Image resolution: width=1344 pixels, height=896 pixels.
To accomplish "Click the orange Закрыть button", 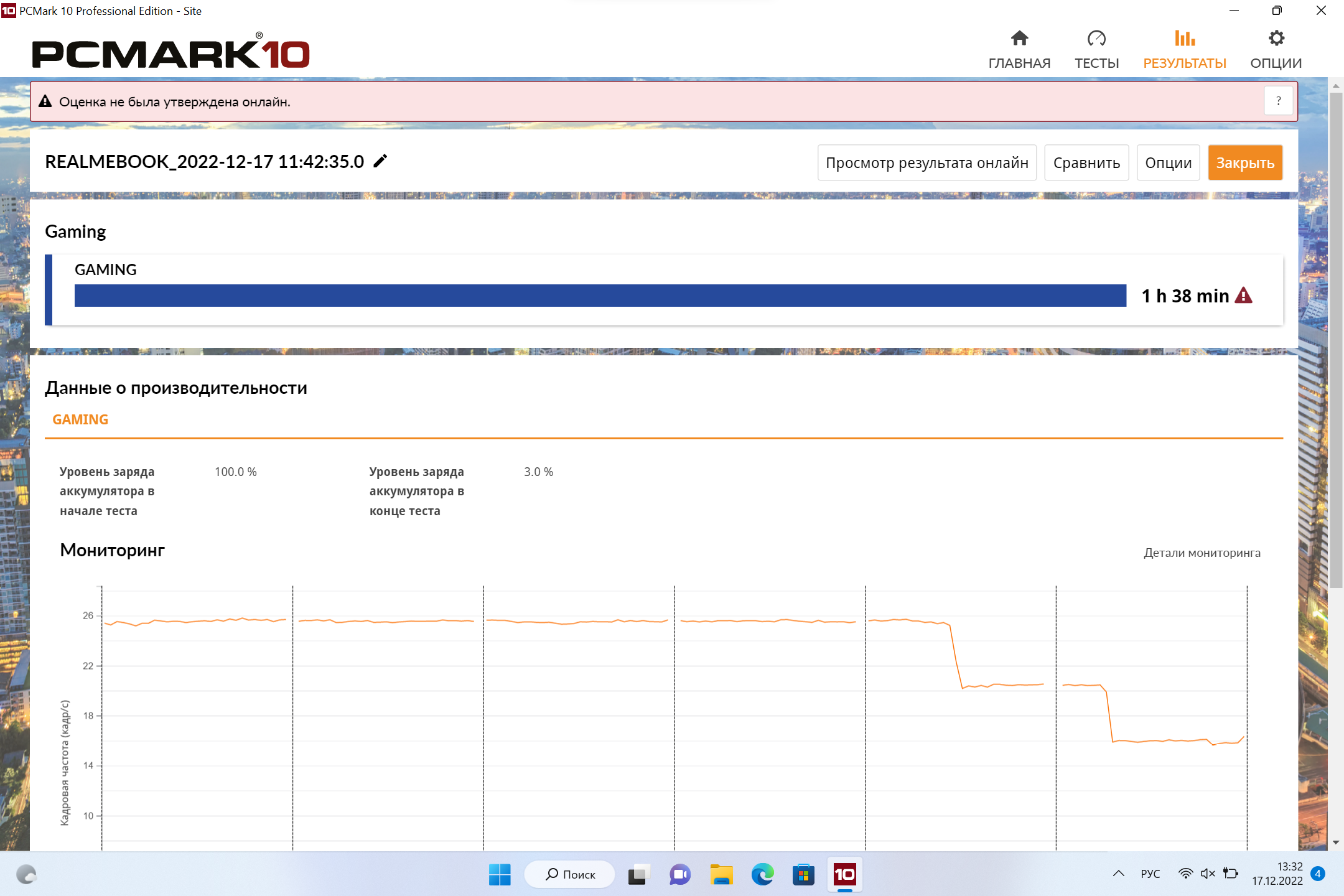I will pyautogui.click(x=1245, y=162).
